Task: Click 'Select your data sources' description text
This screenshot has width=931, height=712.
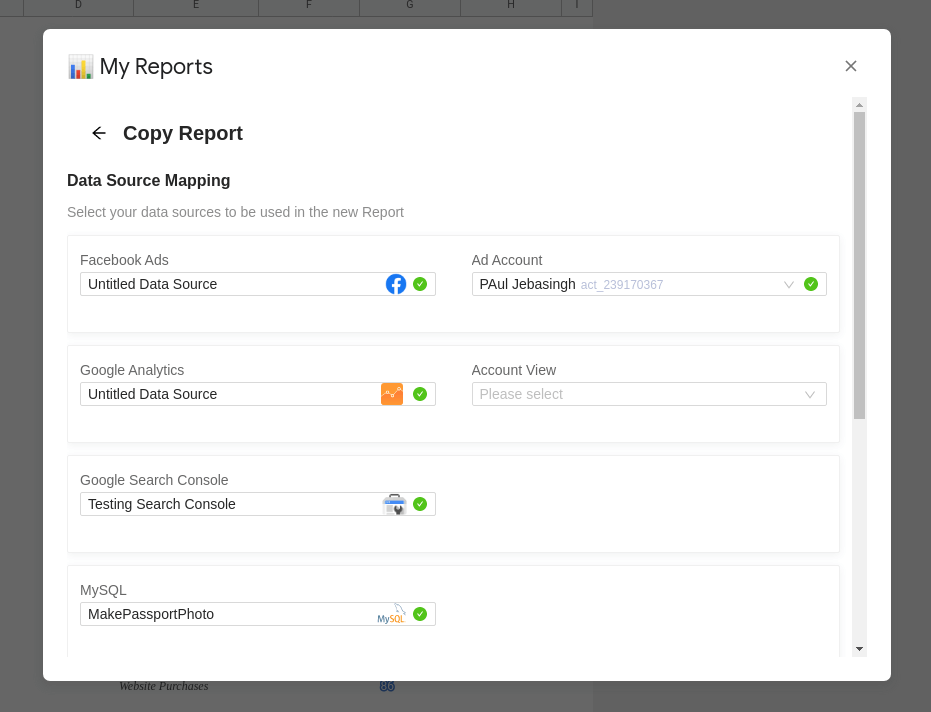Action: click(235, 212)
